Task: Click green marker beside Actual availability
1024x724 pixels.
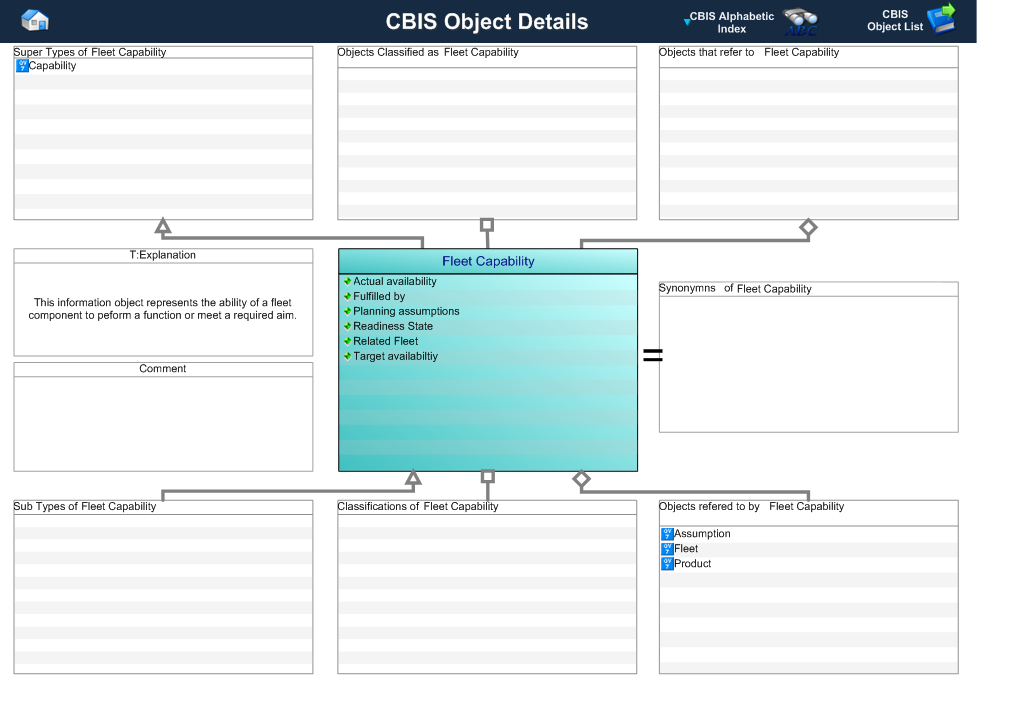Action: (347, 281)
